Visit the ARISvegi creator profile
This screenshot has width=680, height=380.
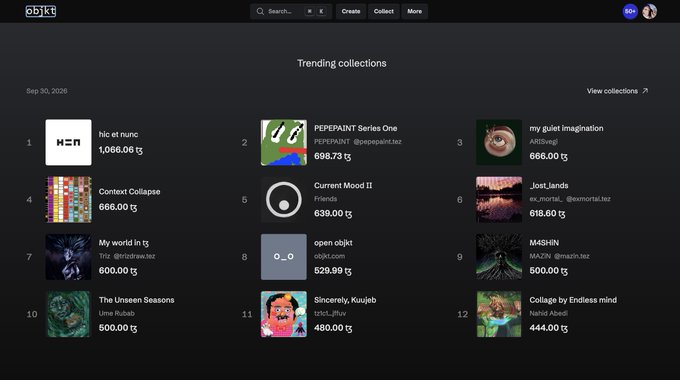(x=543, y=142)
